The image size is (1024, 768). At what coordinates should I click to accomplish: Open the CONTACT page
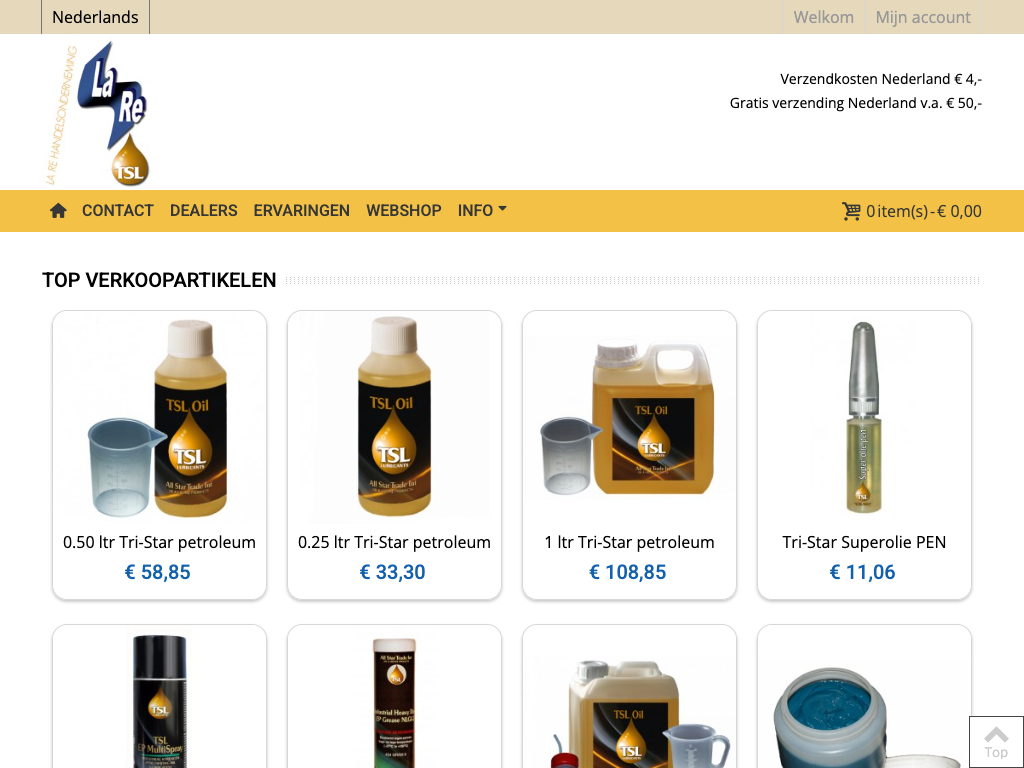pos(118,210)
